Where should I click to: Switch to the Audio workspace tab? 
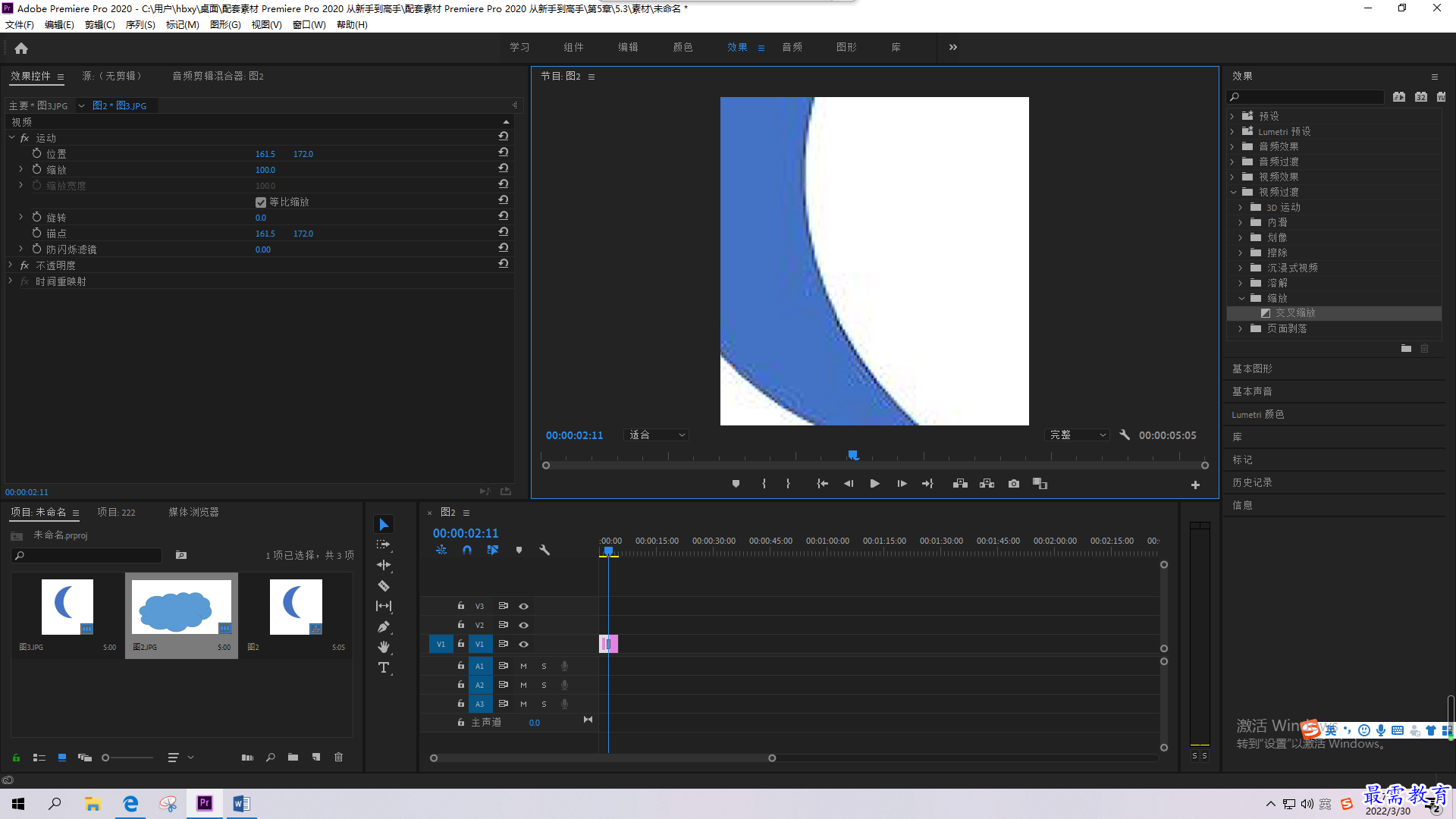(x=792, y=47)
